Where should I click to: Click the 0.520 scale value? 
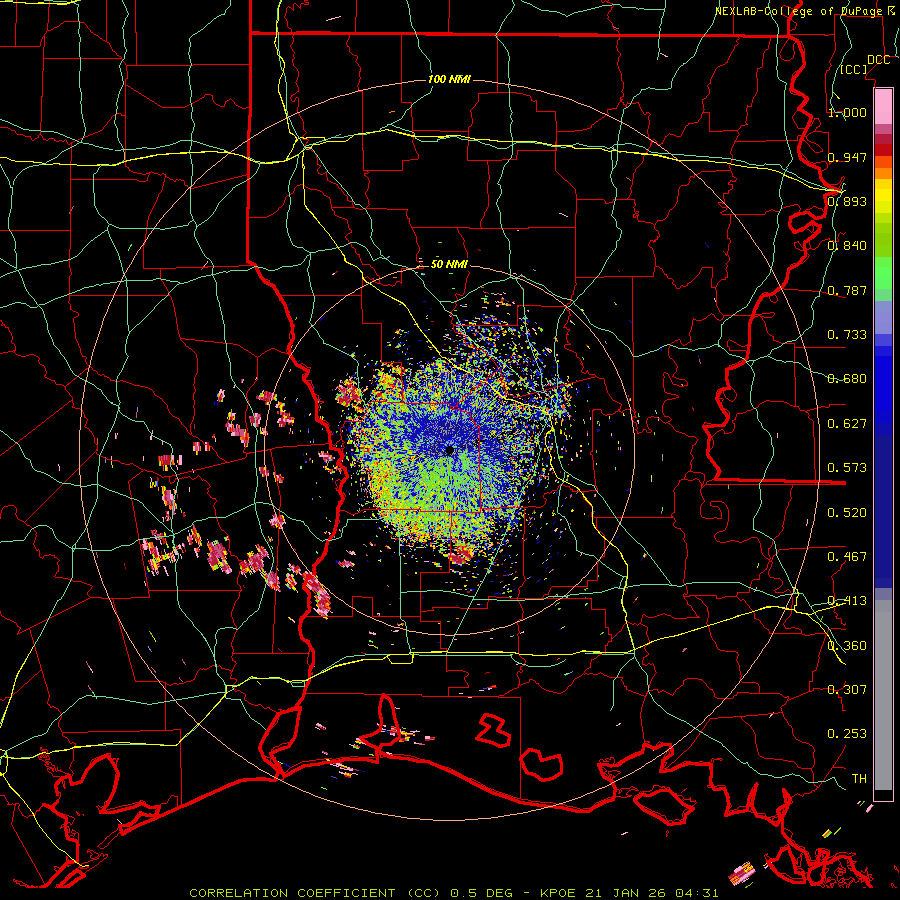(847, 513)
